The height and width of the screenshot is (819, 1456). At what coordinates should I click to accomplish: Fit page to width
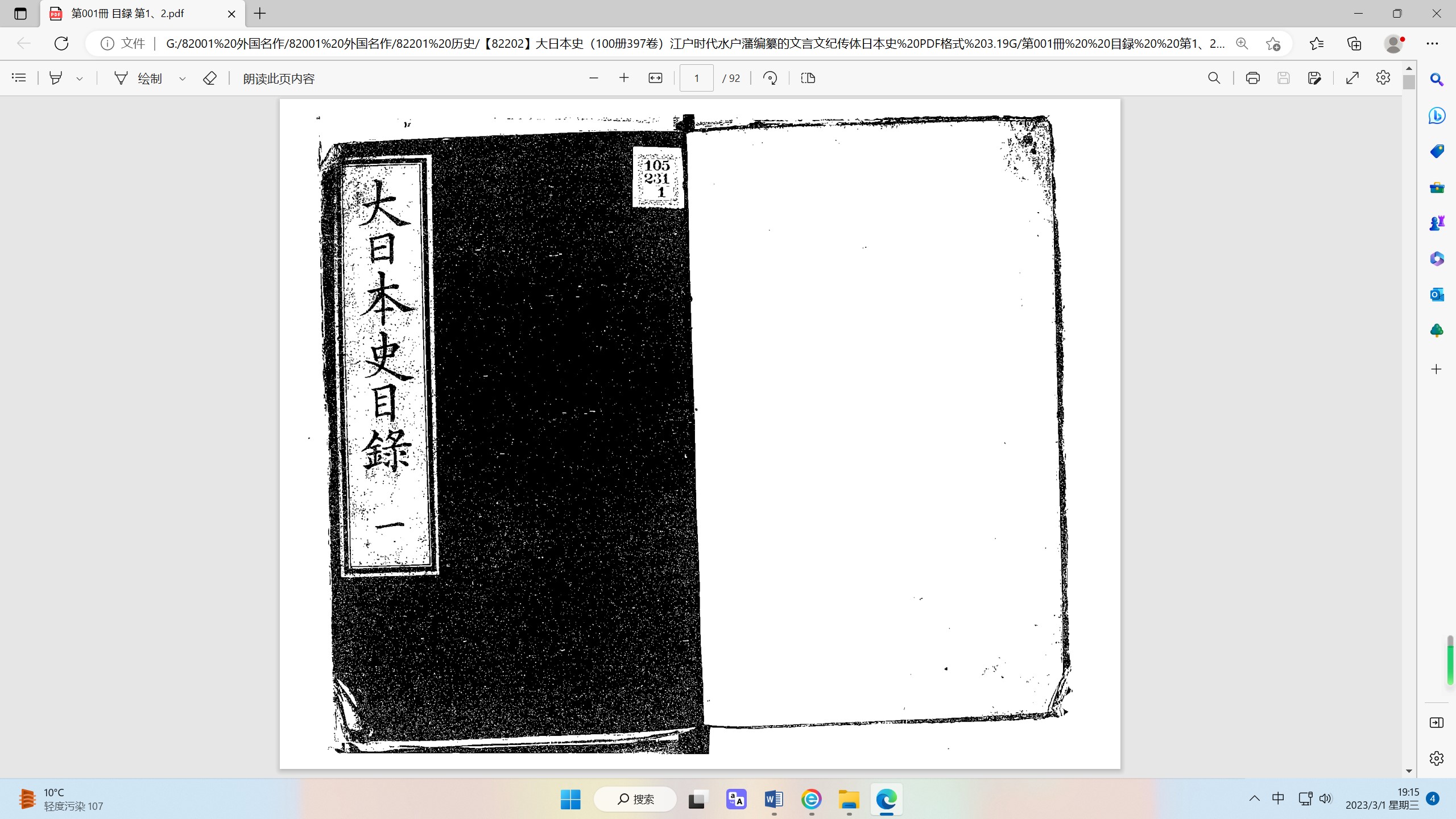pyautogui.click(x=655, y=78)
